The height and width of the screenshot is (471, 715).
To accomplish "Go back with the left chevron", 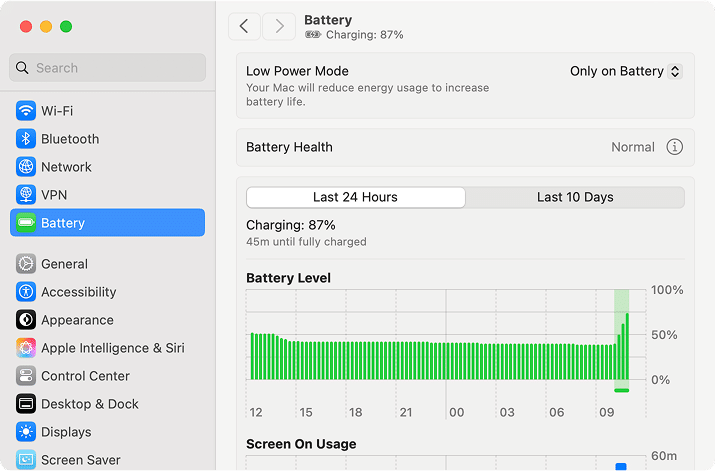I will 245,26.
